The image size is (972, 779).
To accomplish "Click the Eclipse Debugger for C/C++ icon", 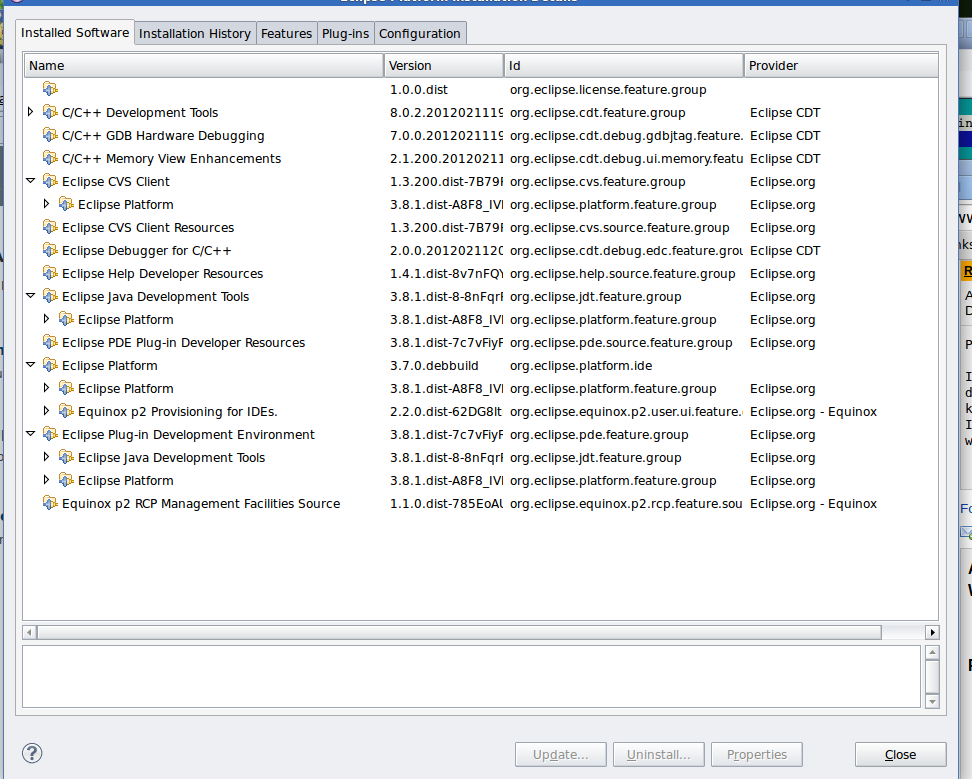I will pos(50,250).
